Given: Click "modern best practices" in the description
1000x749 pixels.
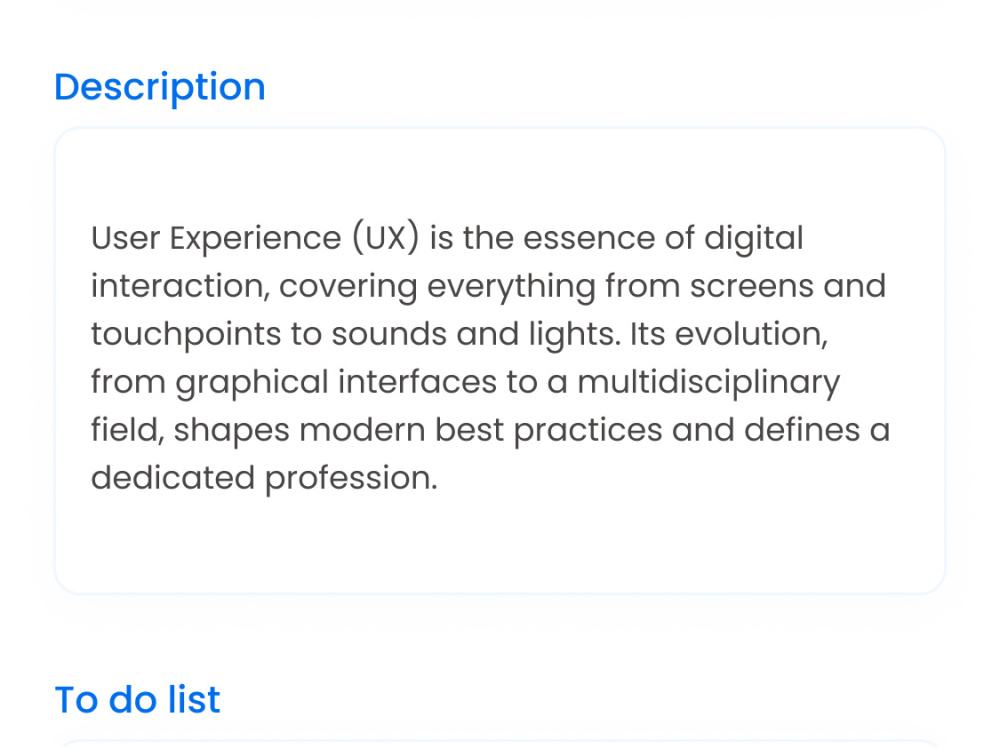Looking at the screenshot, I should click(x=481, y=430).
